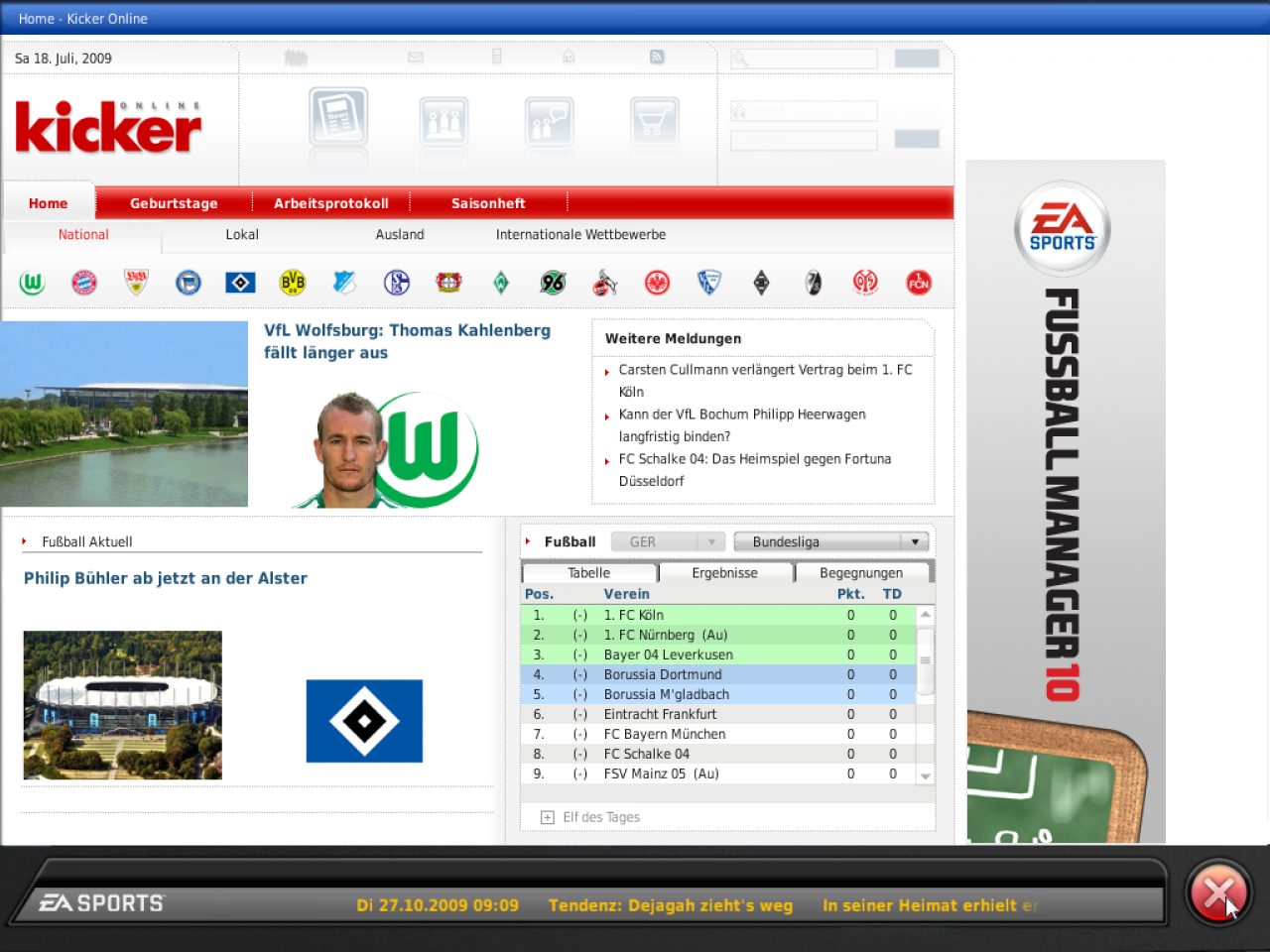
Task: Switch to the Geburtstage tab
Action: pyautogui.click(x=174, y=203)
